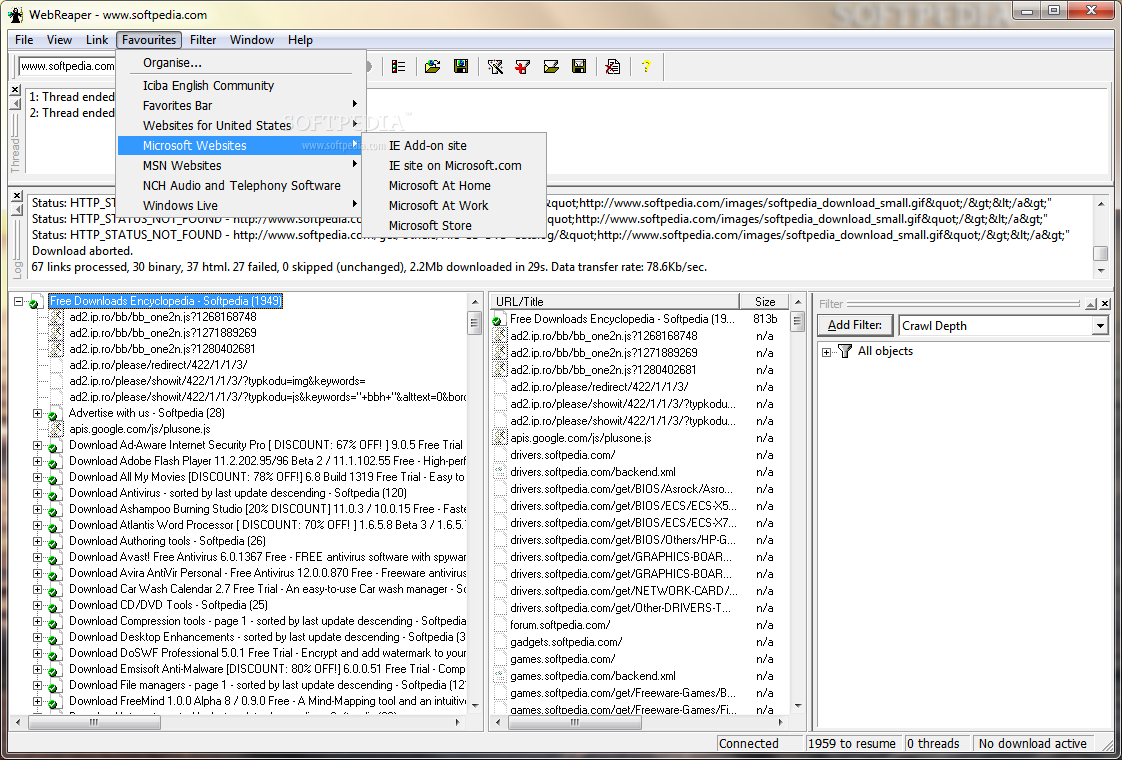Click the document with red X icon

[613, 67]
